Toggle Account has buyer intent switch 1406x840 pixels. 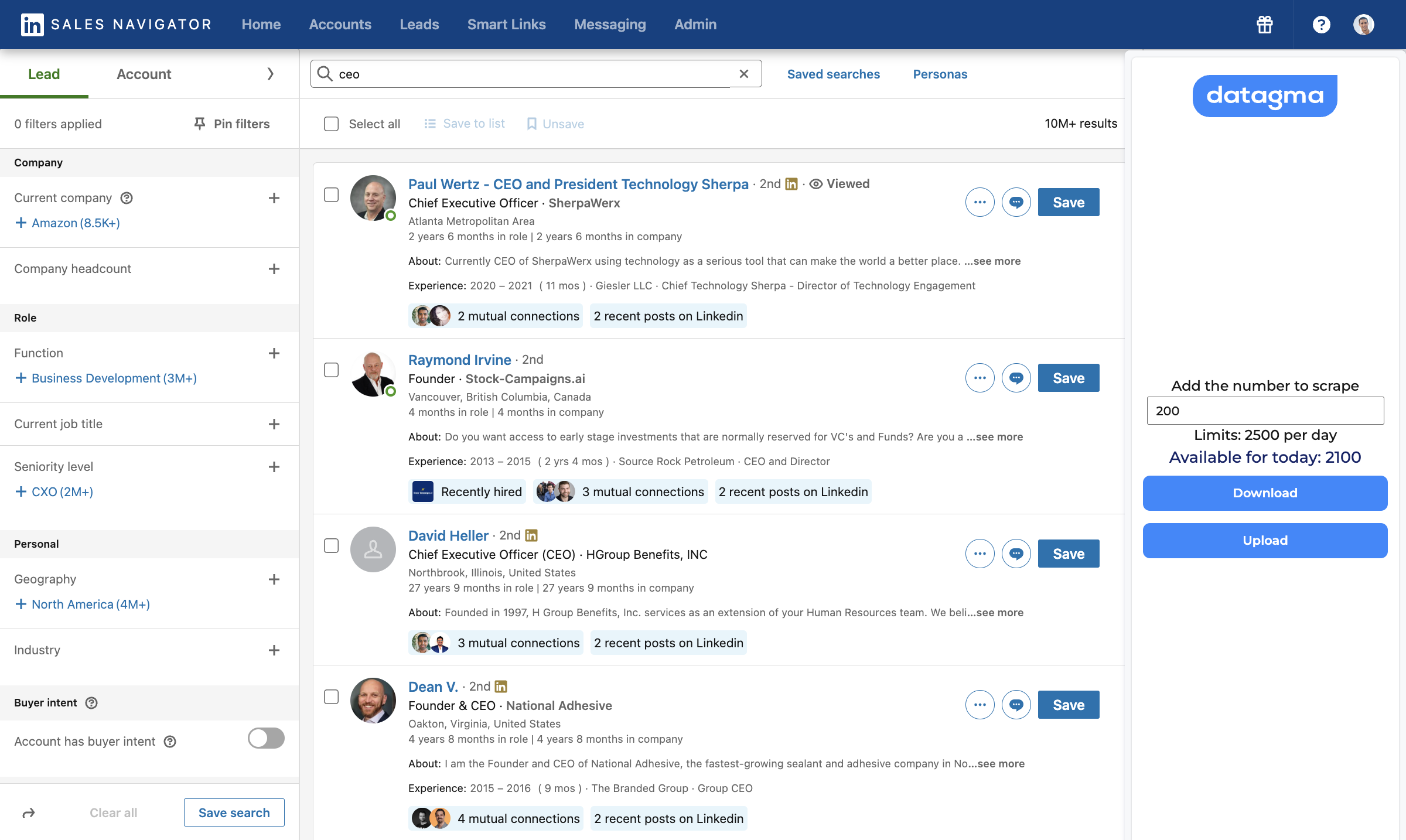pyautogui.click(x=266, y=738)
